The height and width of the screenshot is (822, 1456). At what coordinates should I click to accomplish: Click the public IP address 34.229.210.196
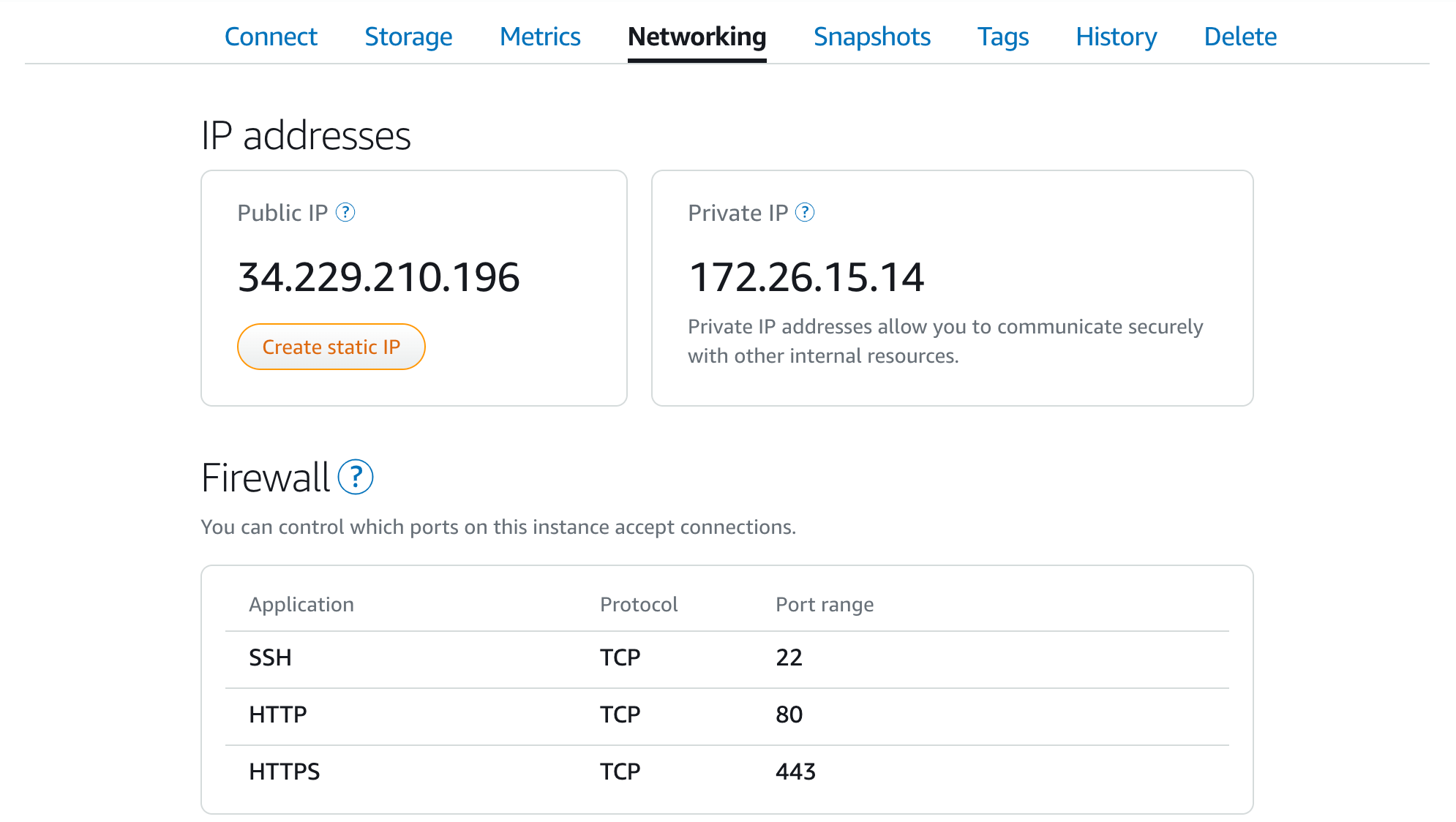point(379,277)
